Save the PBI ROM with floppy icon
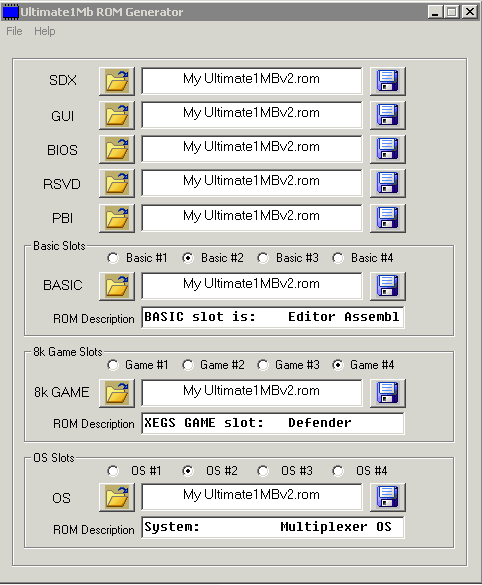Image resolution: width=482 pixels, height=585 pixels. (x=388, y=218)
